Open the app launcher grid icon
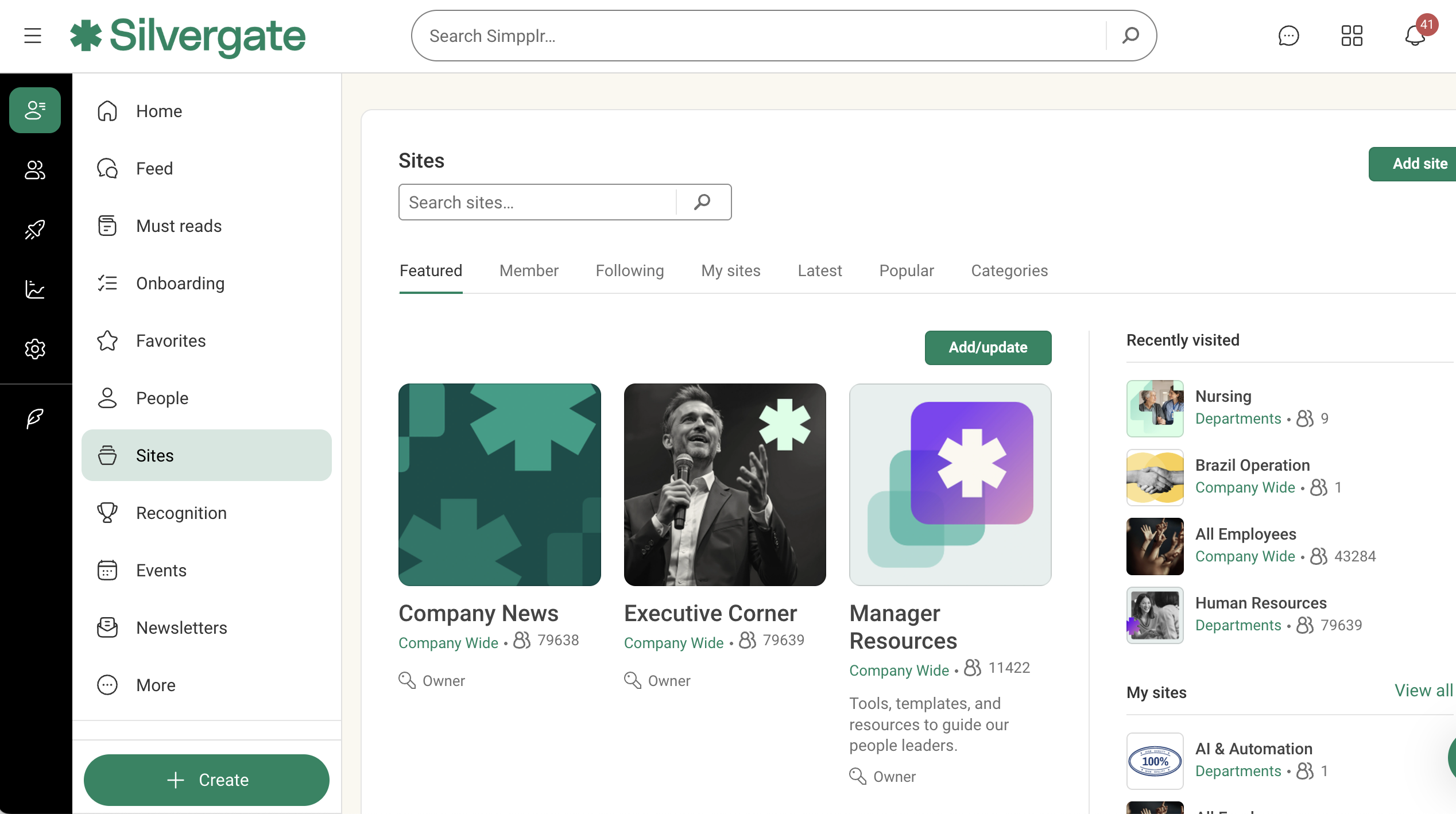1456x814 pixels. pyautogui.click(x=1352, y=36)
